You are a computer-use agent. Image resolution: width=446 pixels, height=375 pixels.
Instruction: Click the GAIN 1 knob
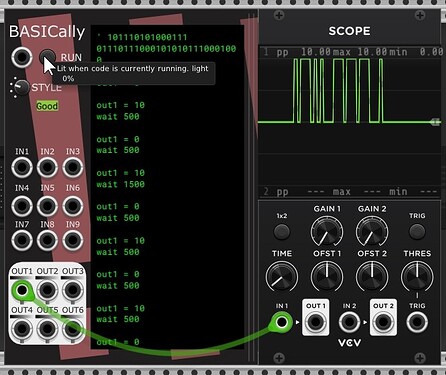[327, 231]
